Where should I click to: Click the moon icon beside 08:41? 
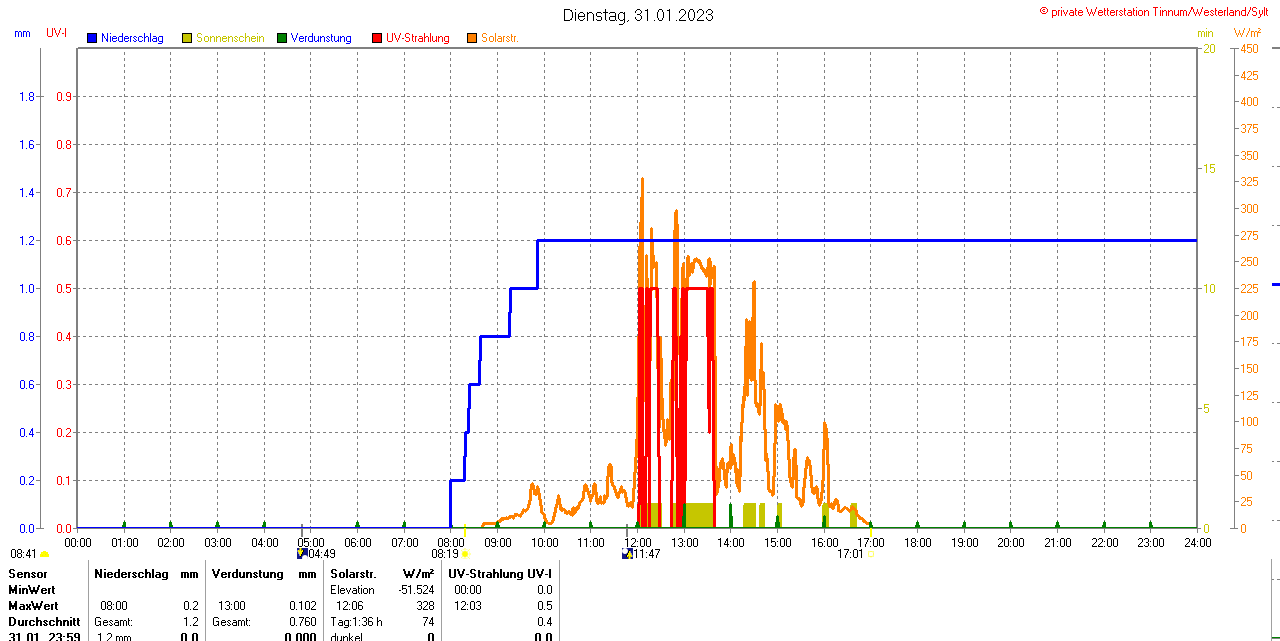coord(45,554)
